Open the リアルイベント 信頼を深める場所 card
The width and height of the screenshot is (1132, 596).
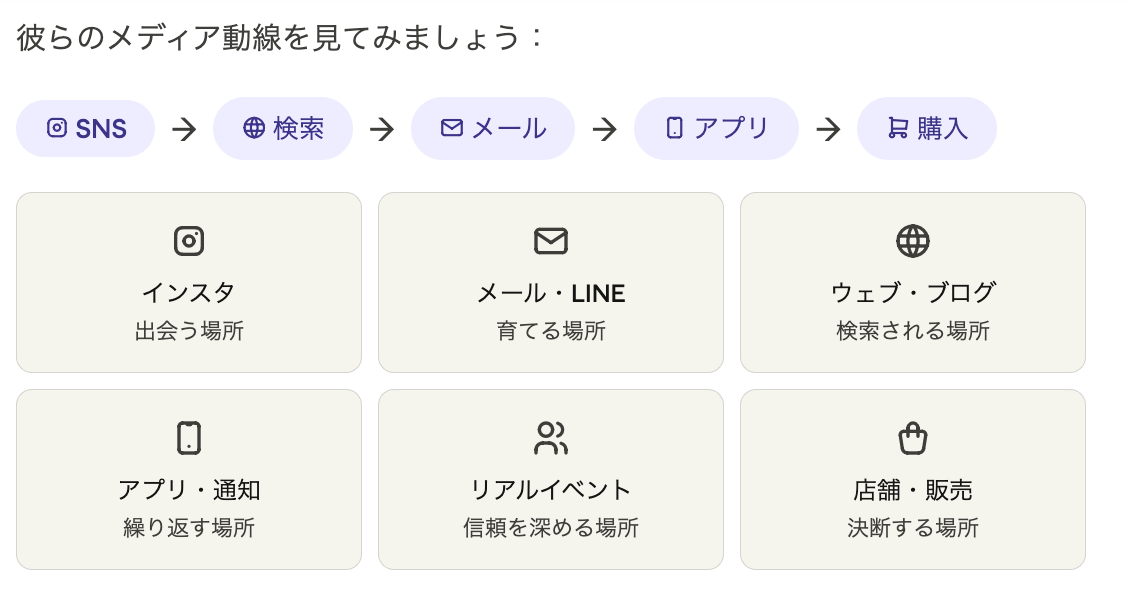pyautogui.click(x=551, y=480)
